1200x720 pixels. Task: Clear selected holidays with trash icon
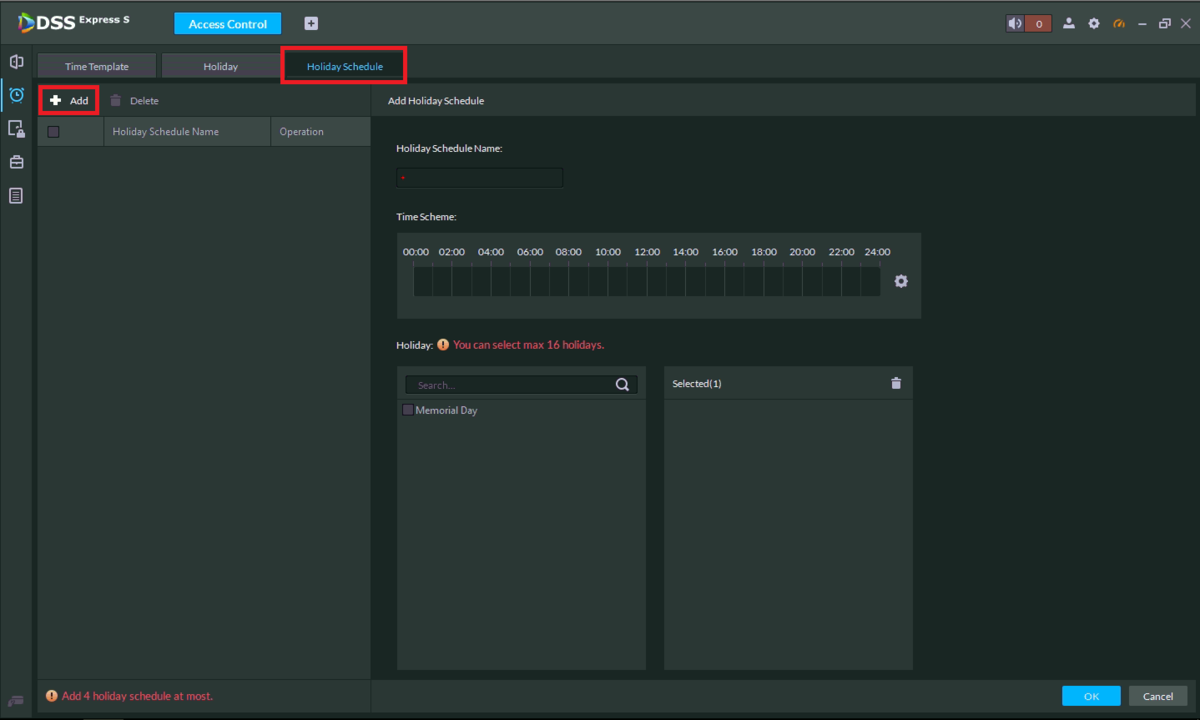coord(896,383)
